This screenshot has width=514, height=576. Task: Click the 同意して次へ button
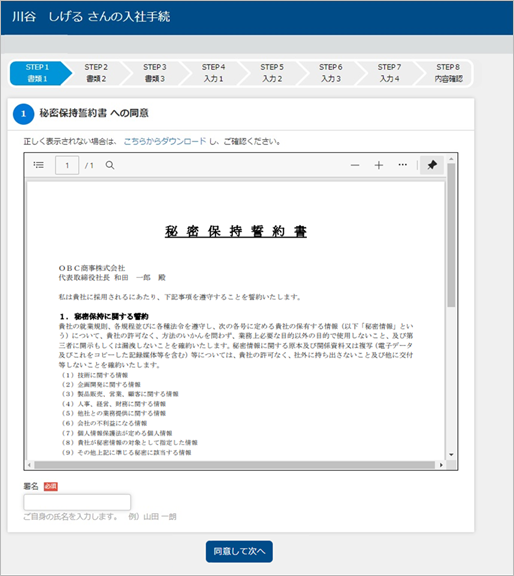(x=239, y=551)
